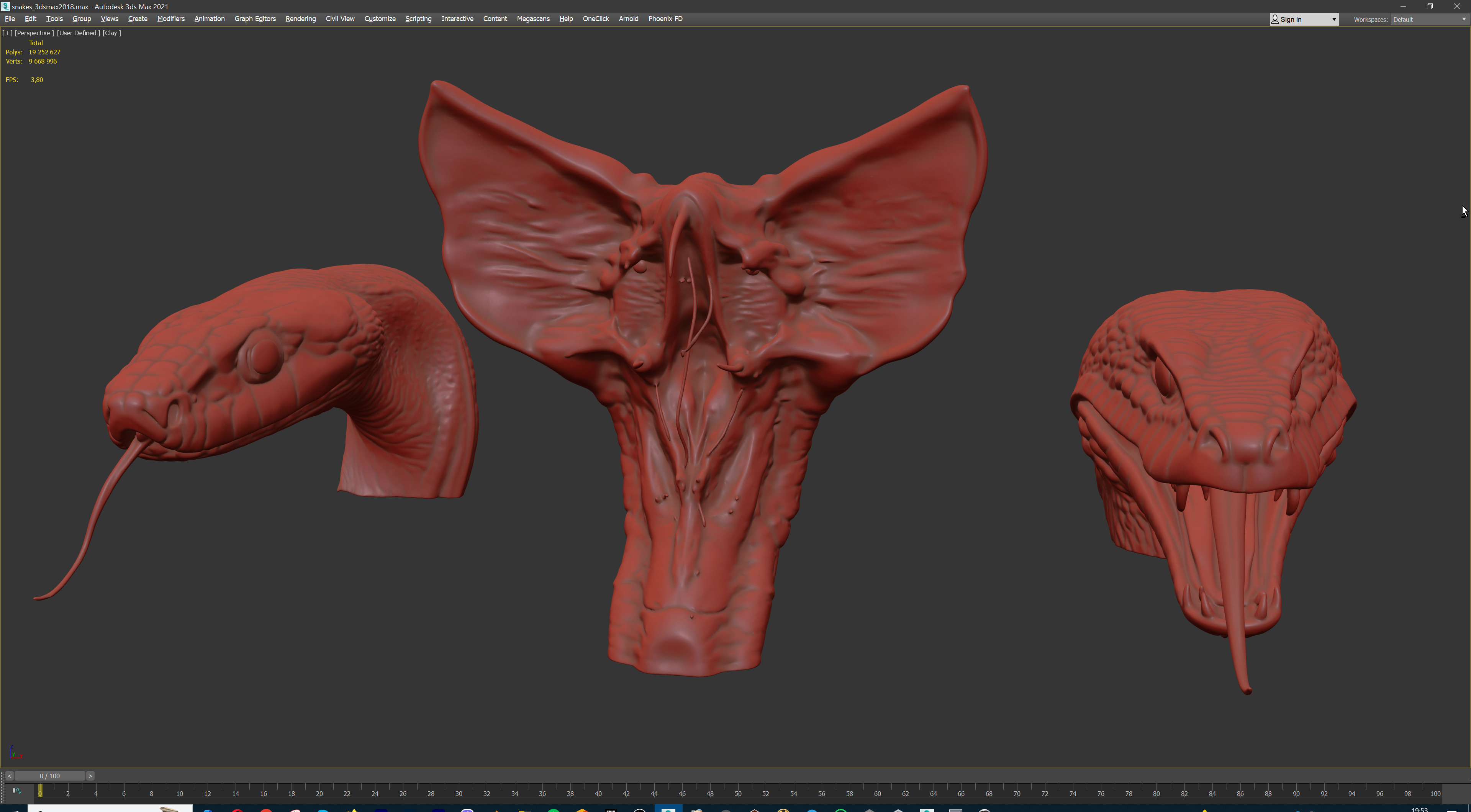
Task: Step to next frame with time slider right arrow
Action: [90, 776]
